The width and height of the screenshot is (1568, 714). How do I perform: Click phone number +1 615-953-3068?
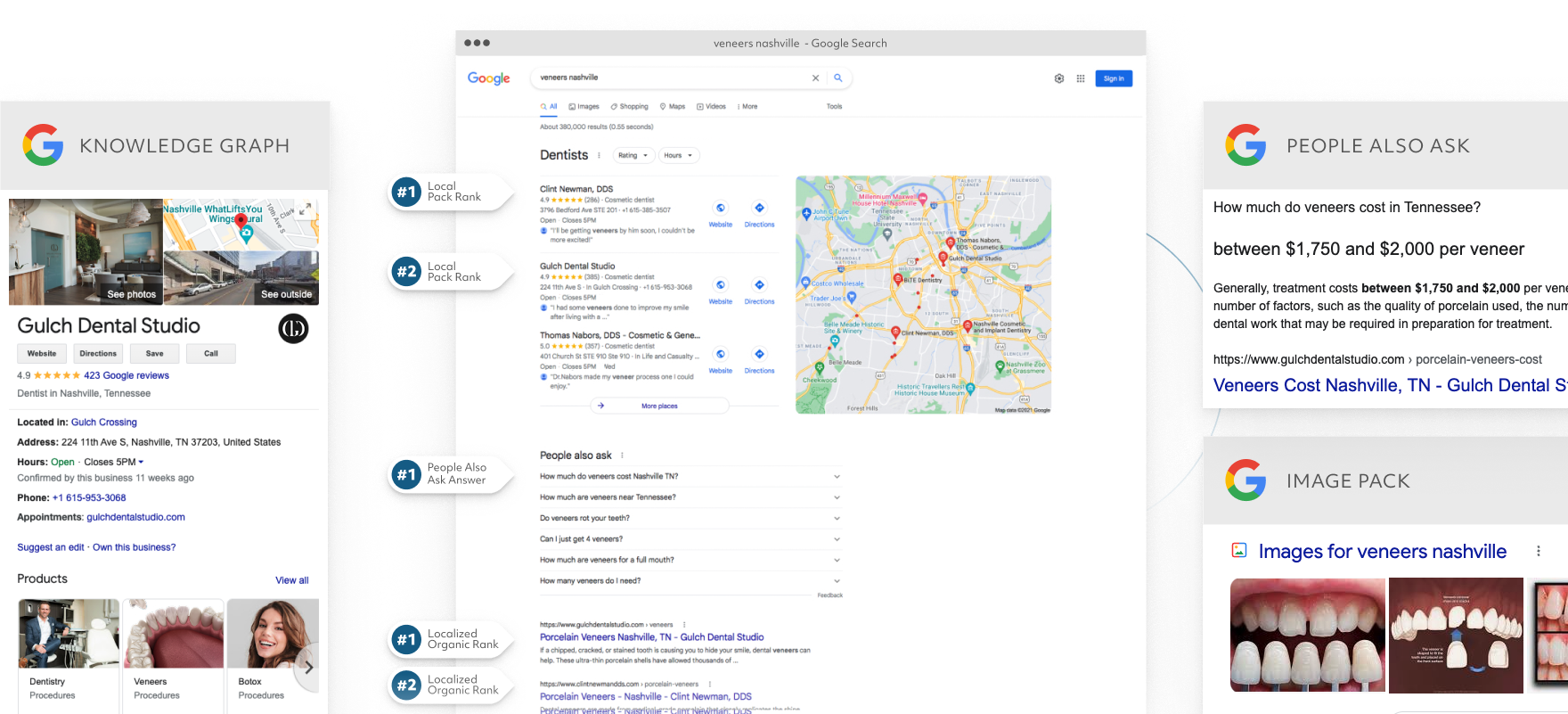(89, 498)
